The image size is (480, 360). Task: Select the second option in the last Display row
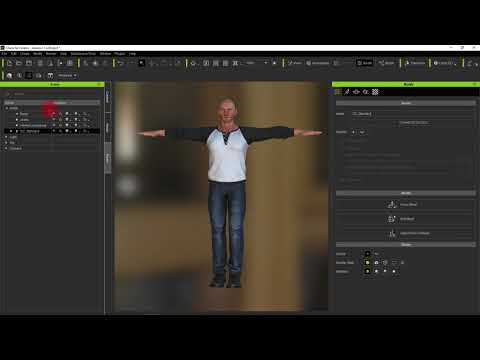(x=376, y=271)
